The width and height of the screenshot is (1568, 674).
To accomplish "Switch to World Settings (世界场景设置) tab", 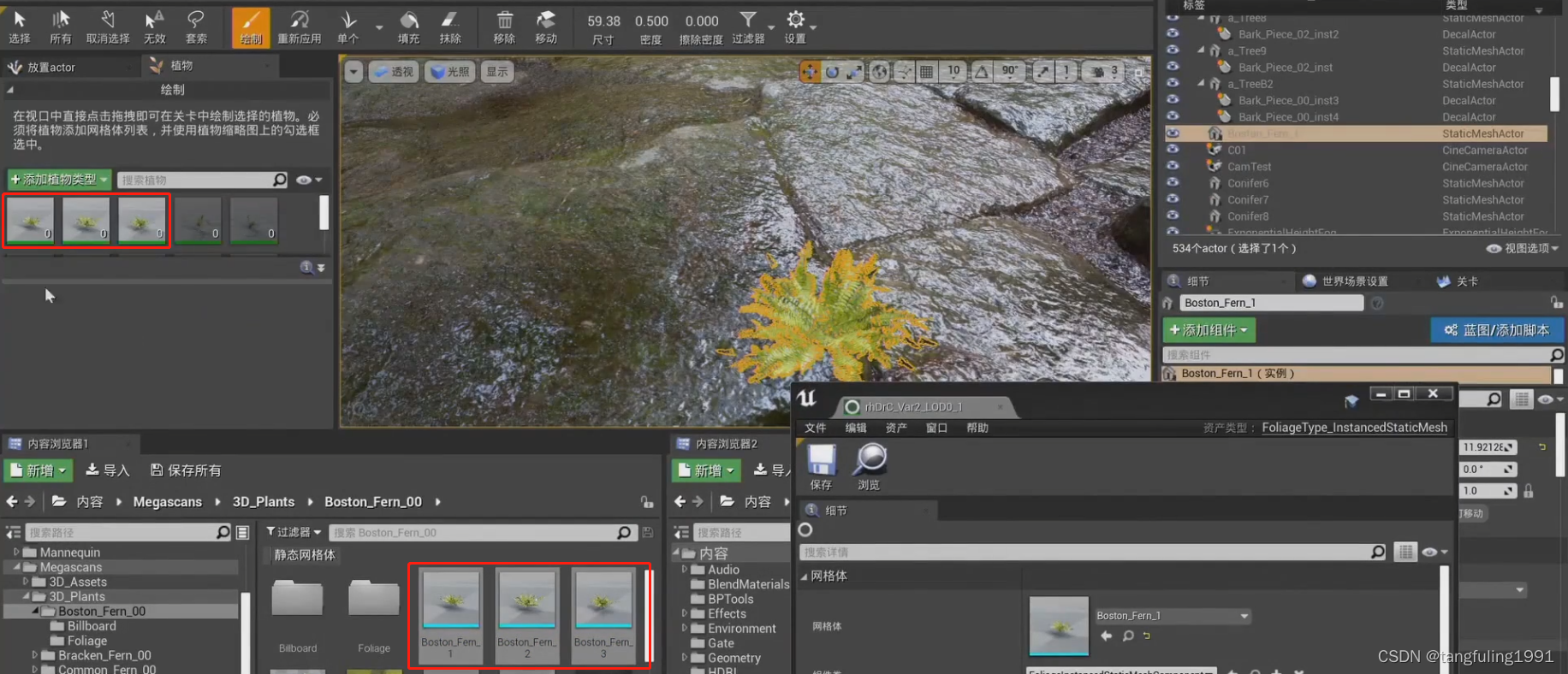I will pos(1345,281).
